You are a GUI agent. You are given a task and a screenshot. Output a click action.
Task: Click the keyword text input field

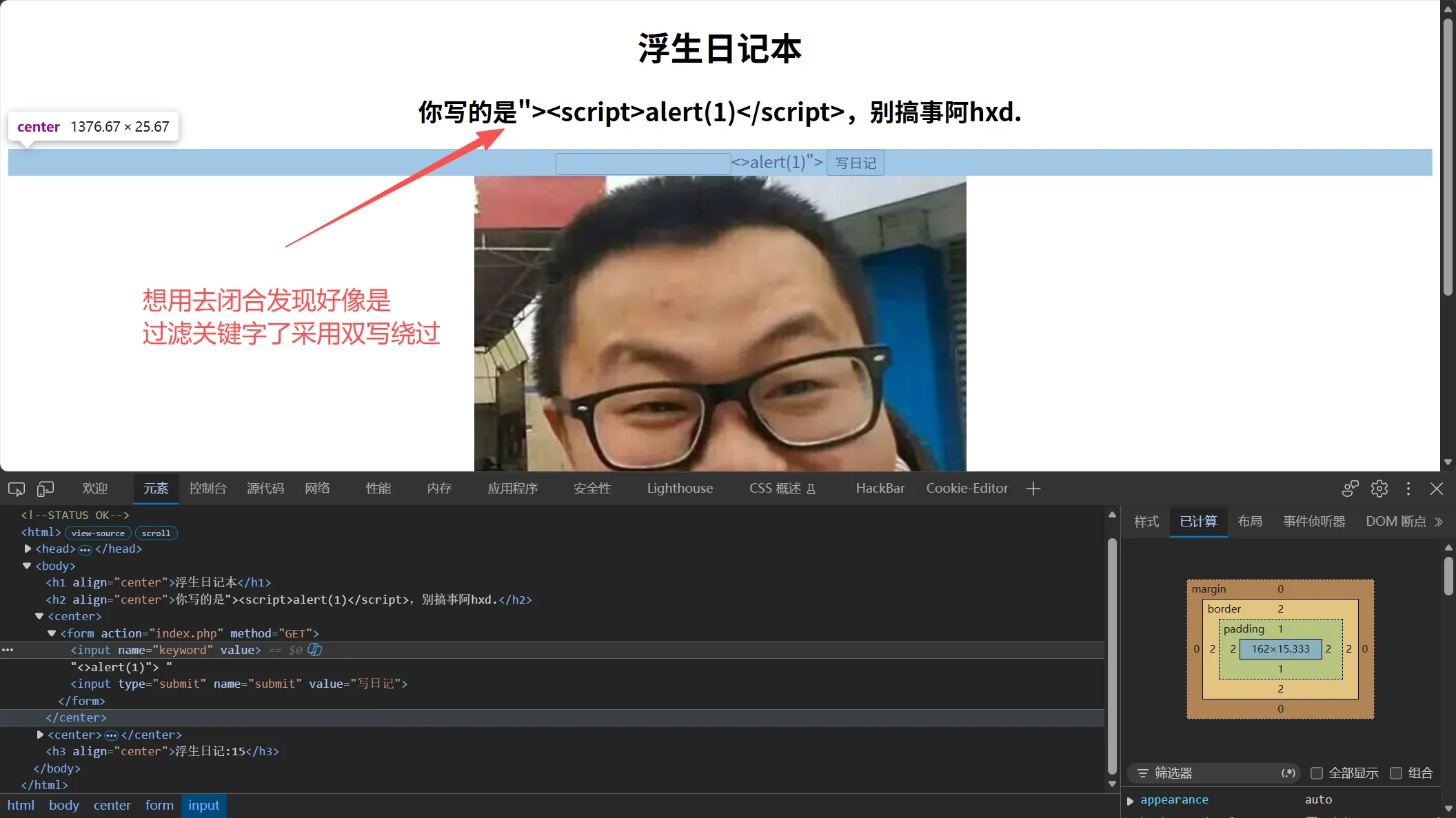coord(643,164)
